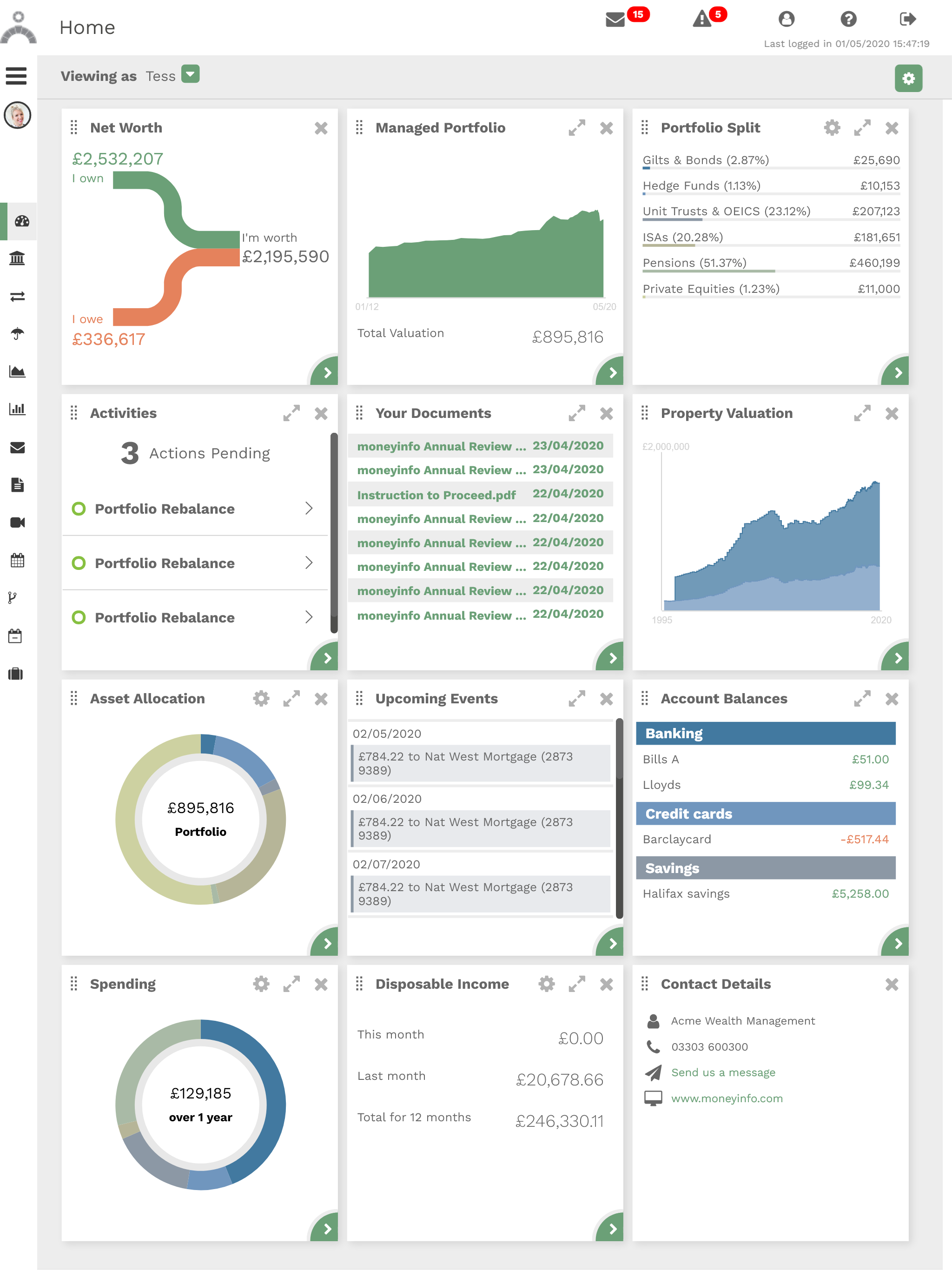Open first moneyinfo Annual Review dated 23/04/2020
The height and width of the screenshot is (1270, 952).
480,446
